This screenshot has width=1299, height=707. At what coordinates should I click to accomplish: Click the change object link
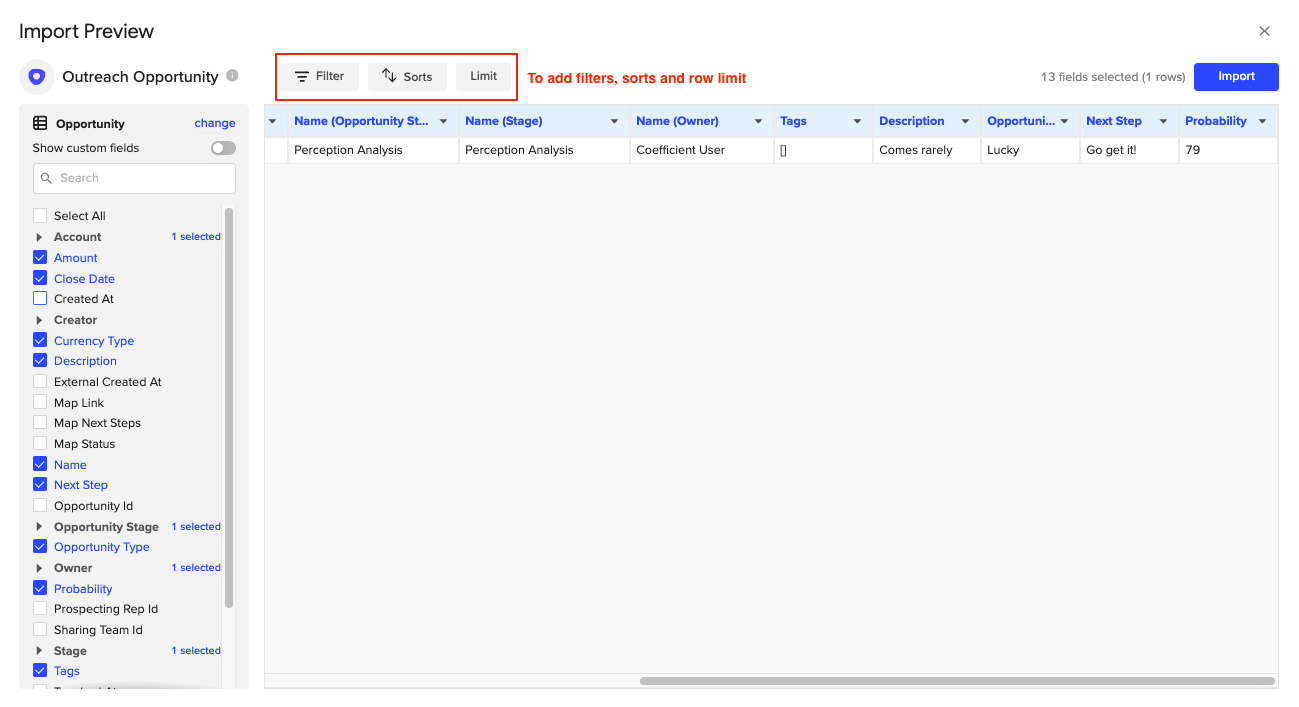point(215,123)
